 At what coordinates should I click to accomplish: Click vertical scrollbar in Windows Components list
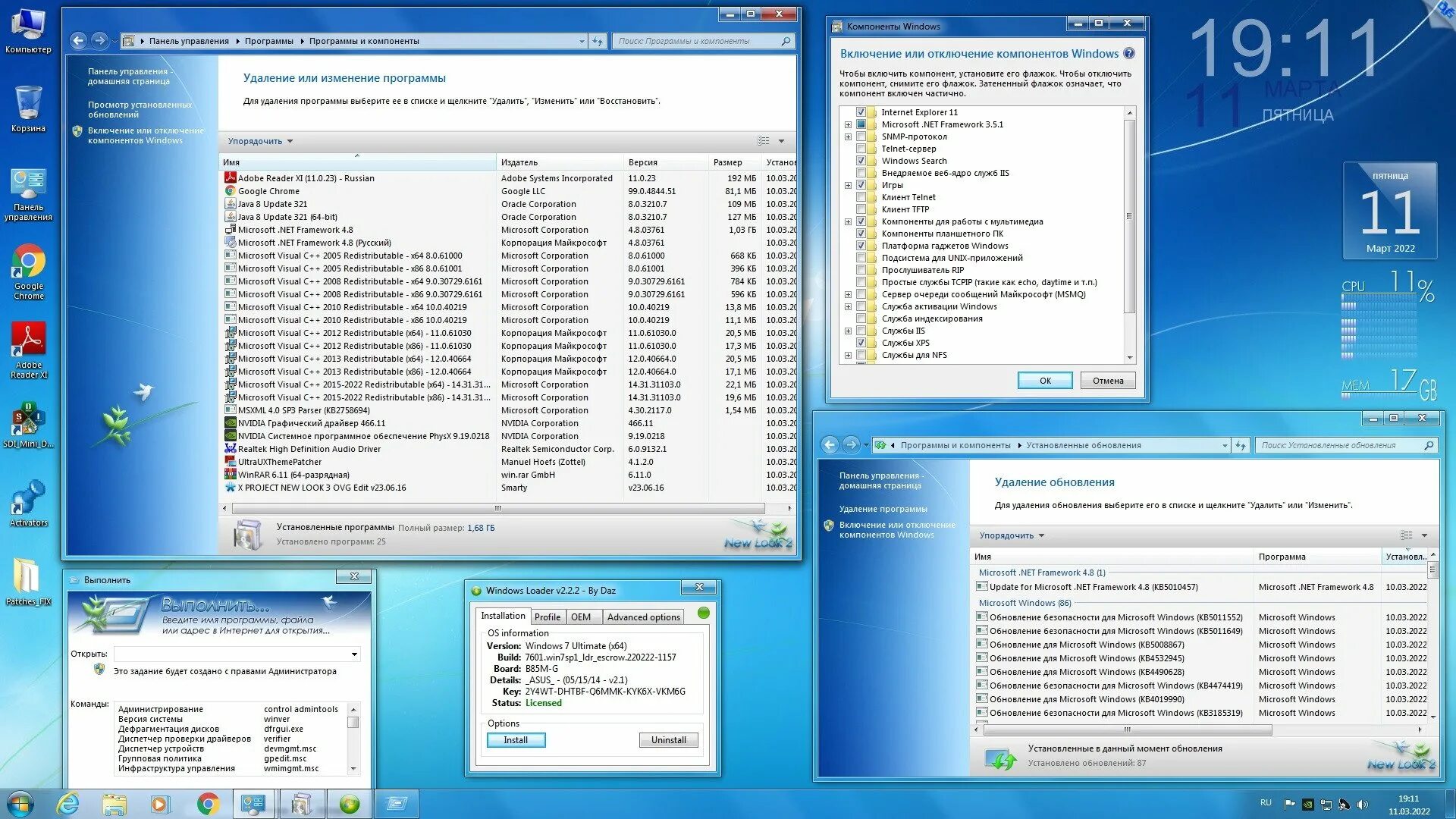point(1129,216)
